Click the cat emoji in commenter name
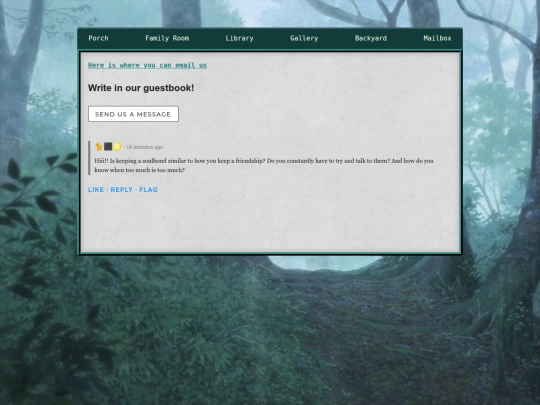Screen dimensions: 540x405 point(99,147)
